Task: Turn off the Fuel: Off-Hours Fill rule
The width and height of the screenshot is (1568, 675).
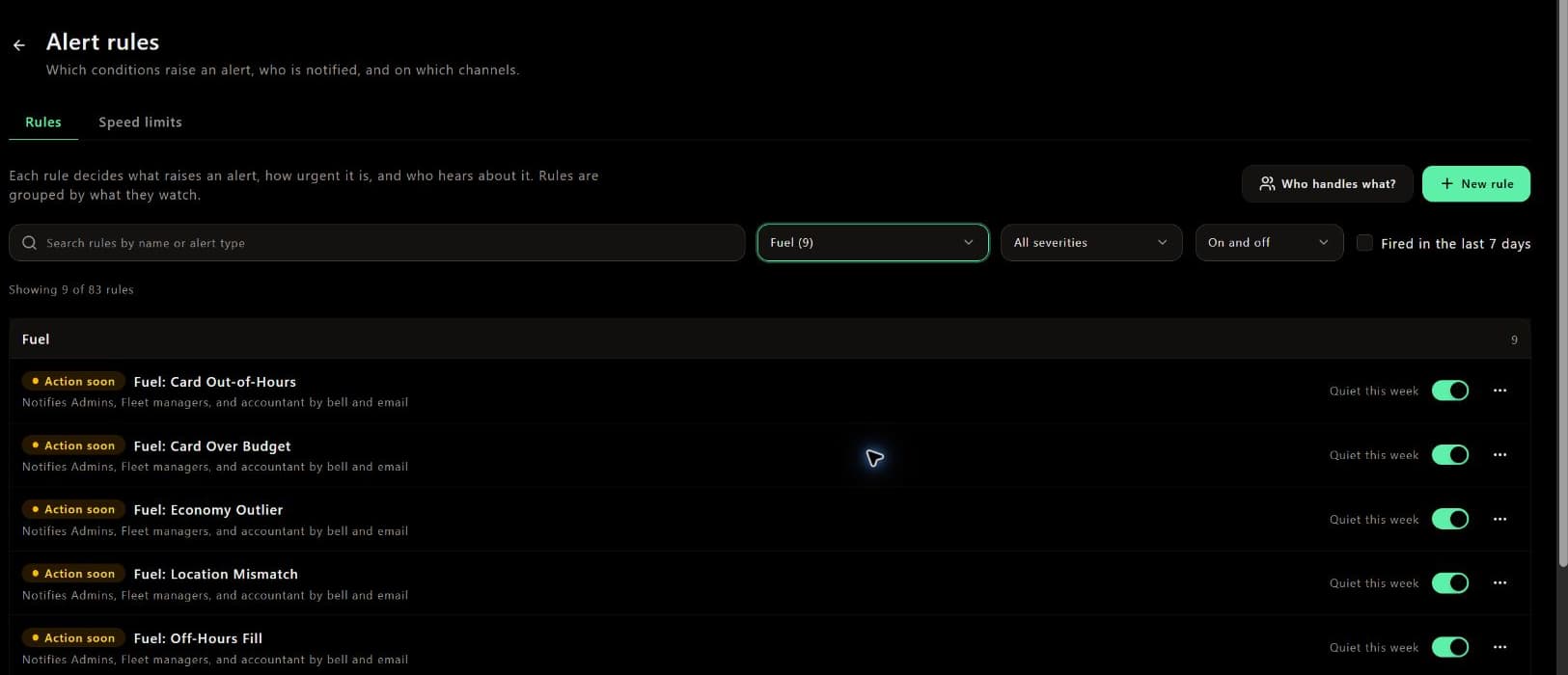Action: tap(1450, 647)
